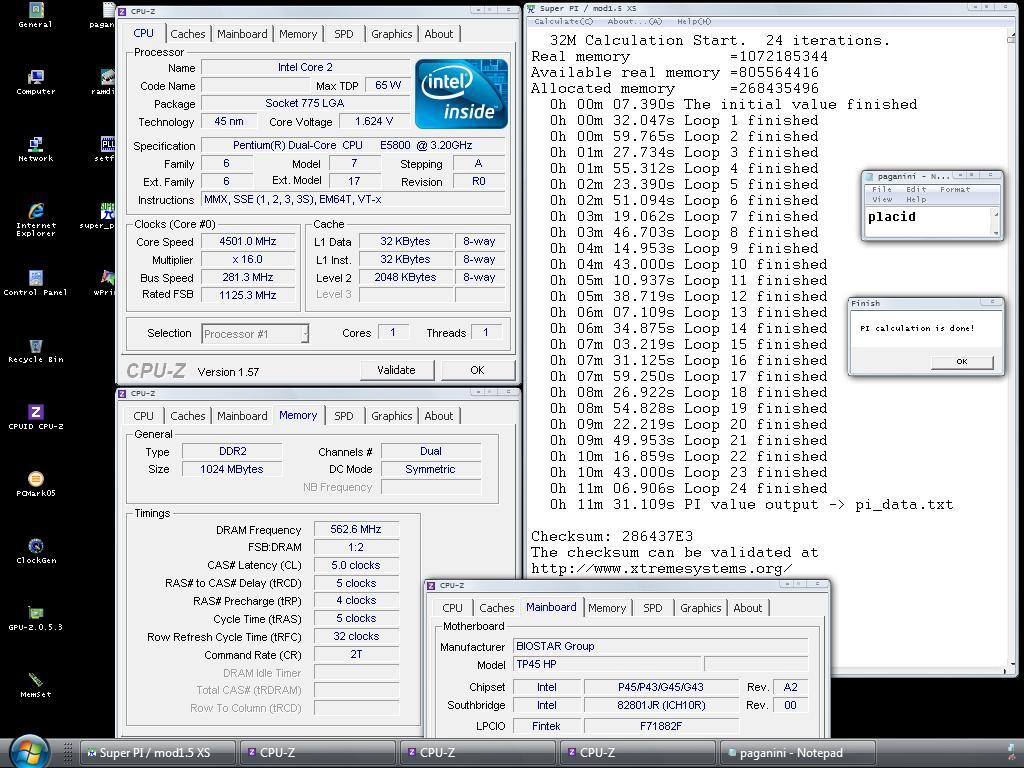Open Graphics tab in Mainboard CPU-Z window

tap(701, 608)
